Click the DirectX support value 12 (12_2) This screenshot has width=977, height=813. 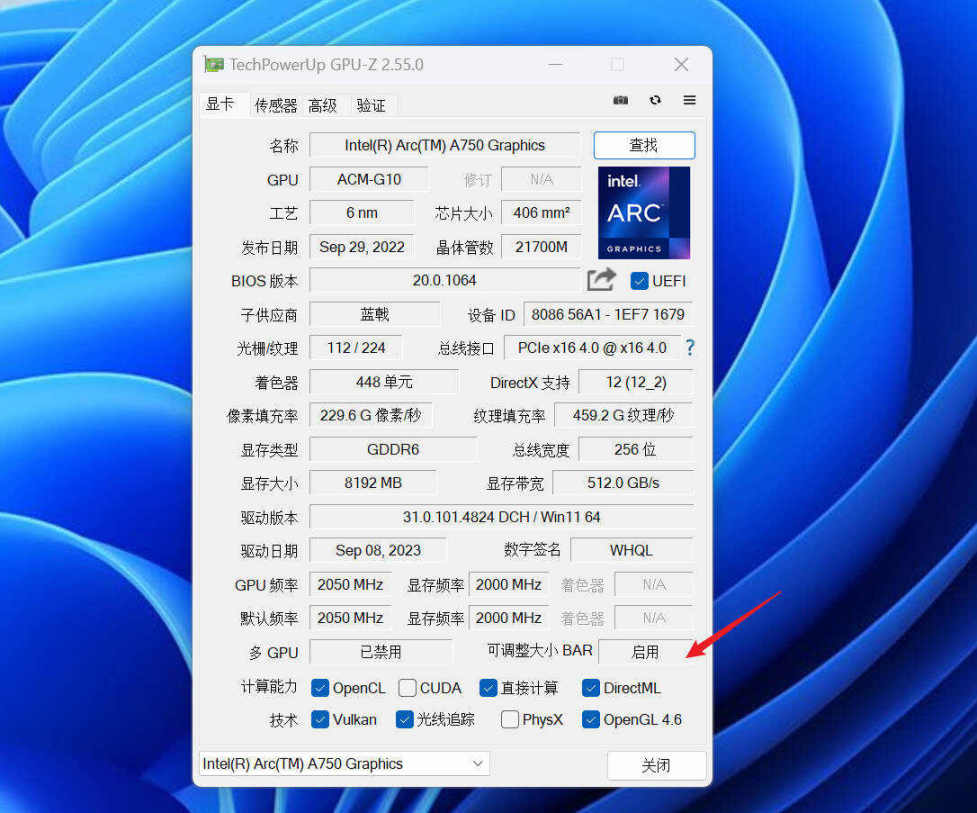click(636, 382)
